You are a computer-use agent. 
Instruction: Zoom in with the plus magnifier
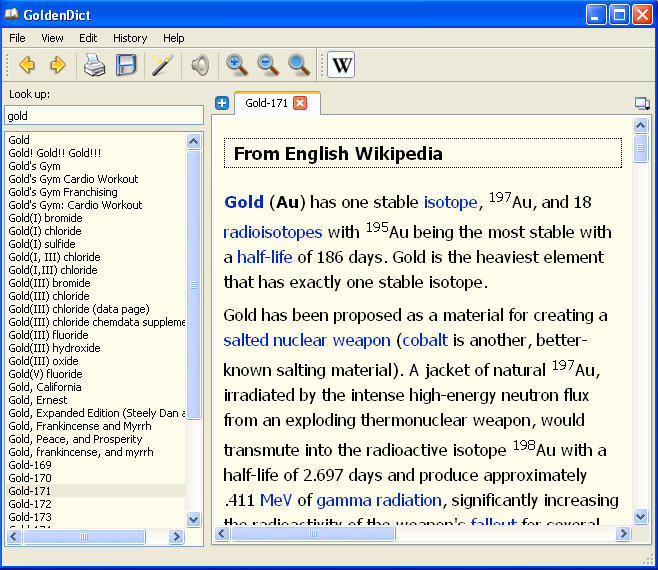[237, 65]
